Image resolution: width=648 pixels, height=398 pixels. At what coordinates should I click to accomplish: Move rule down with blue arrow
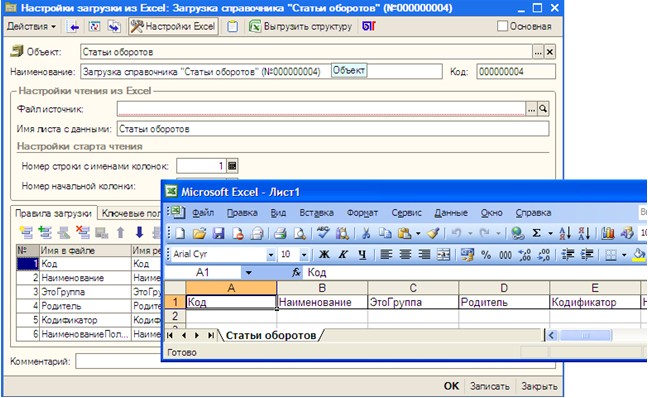click(139, 233)
